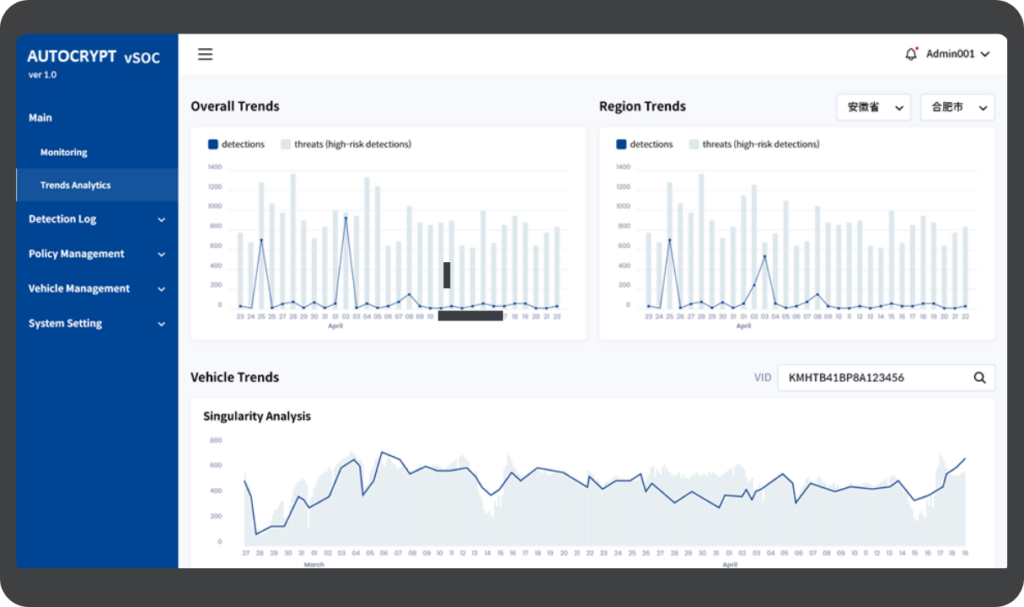Go to the Monitoring page
This screenshot has height=607, width=1024.
tap(64, 153)
